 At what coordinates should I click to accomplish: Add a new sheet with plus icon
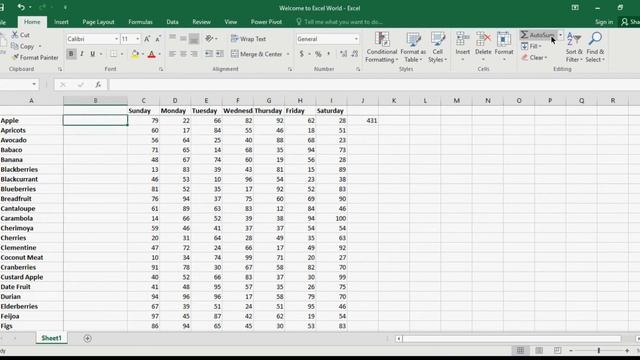pyautogui.click(x=87, y=338)
